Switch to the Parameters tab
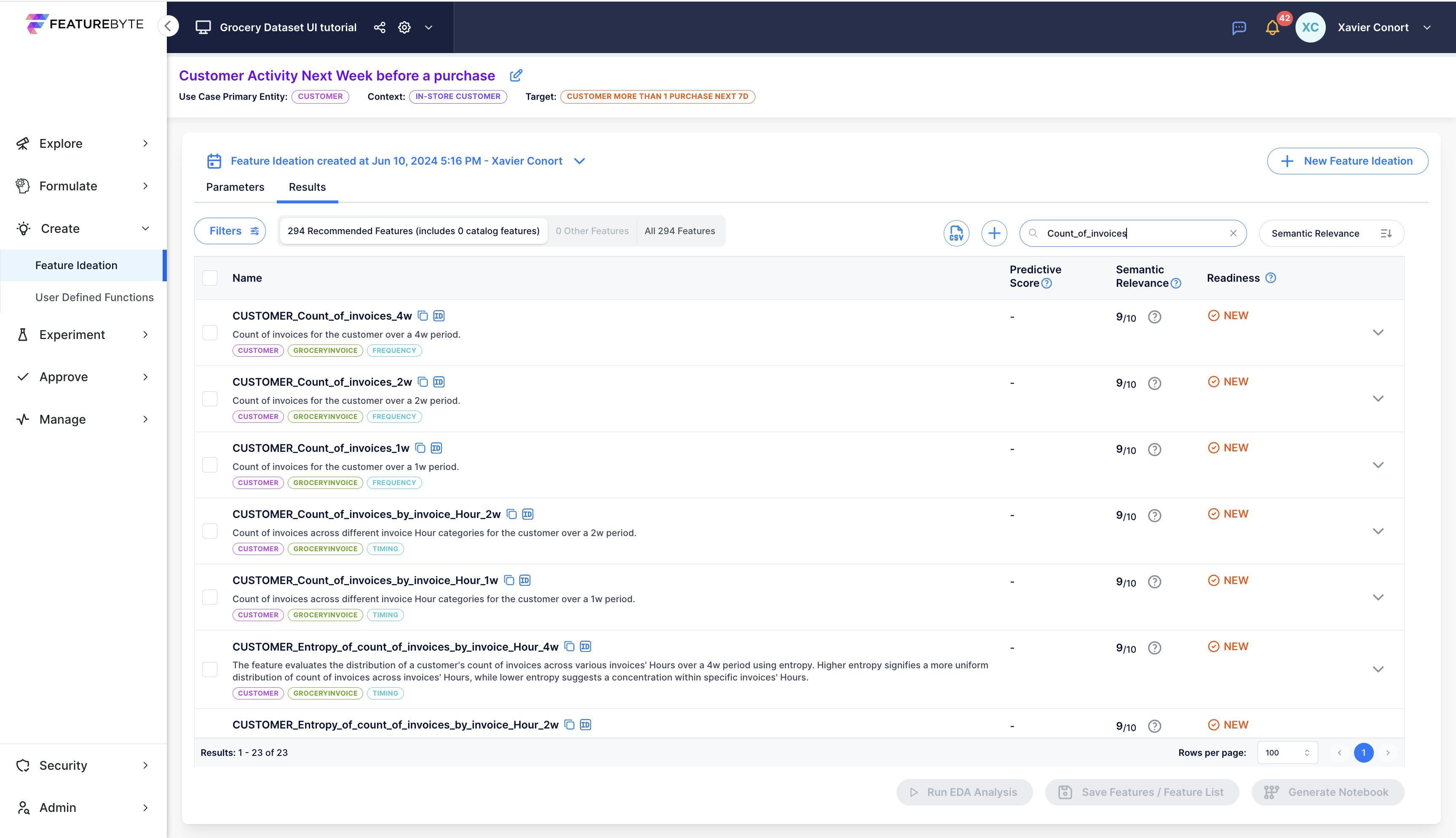The width and height of the screenshot is (1456, 838). click(235, 187)
